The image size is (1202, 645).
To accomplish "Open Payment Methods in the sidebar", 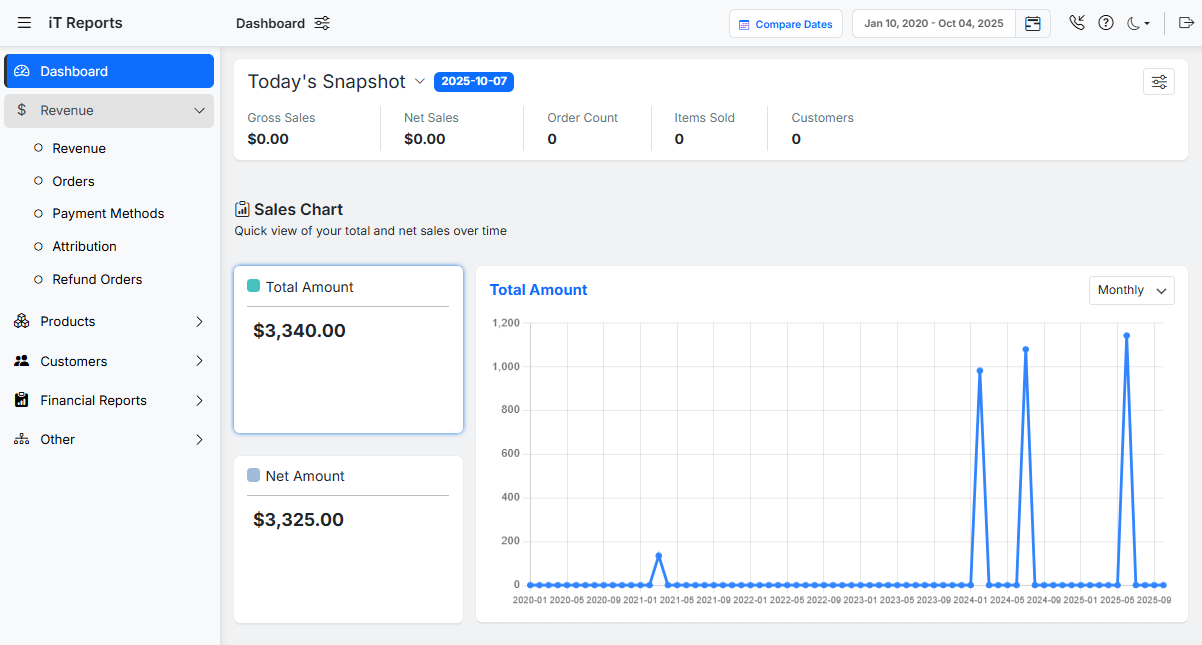I will point(108,213).
